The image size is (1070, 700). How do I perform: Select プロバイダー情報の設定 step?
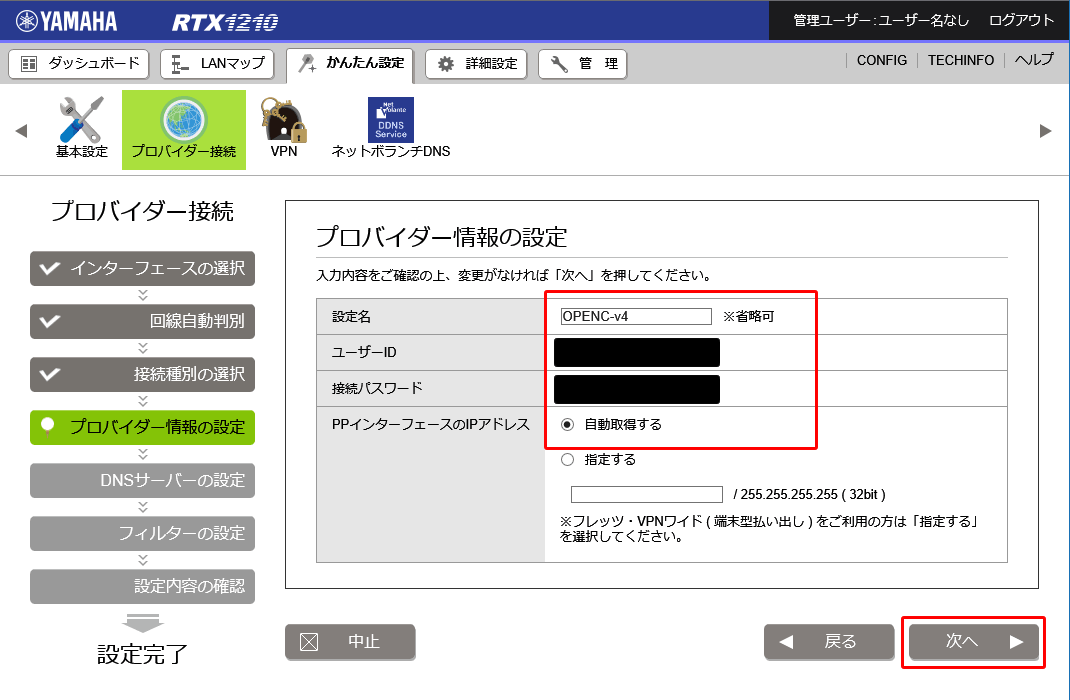143,427
